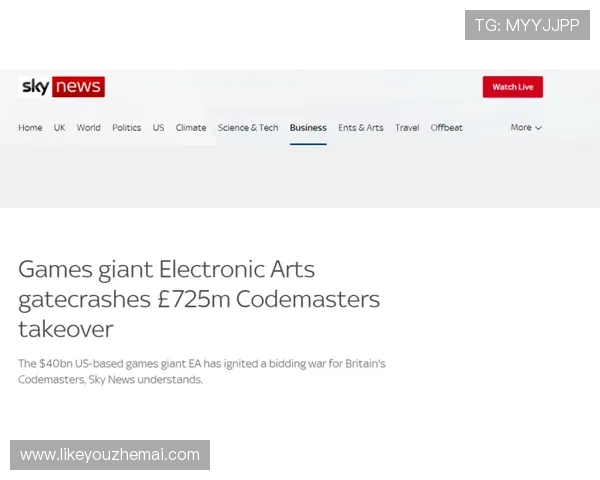Click the article summary about the $40bn EA bid
This screenshot has height=480, width=600.
click(201, 371)
